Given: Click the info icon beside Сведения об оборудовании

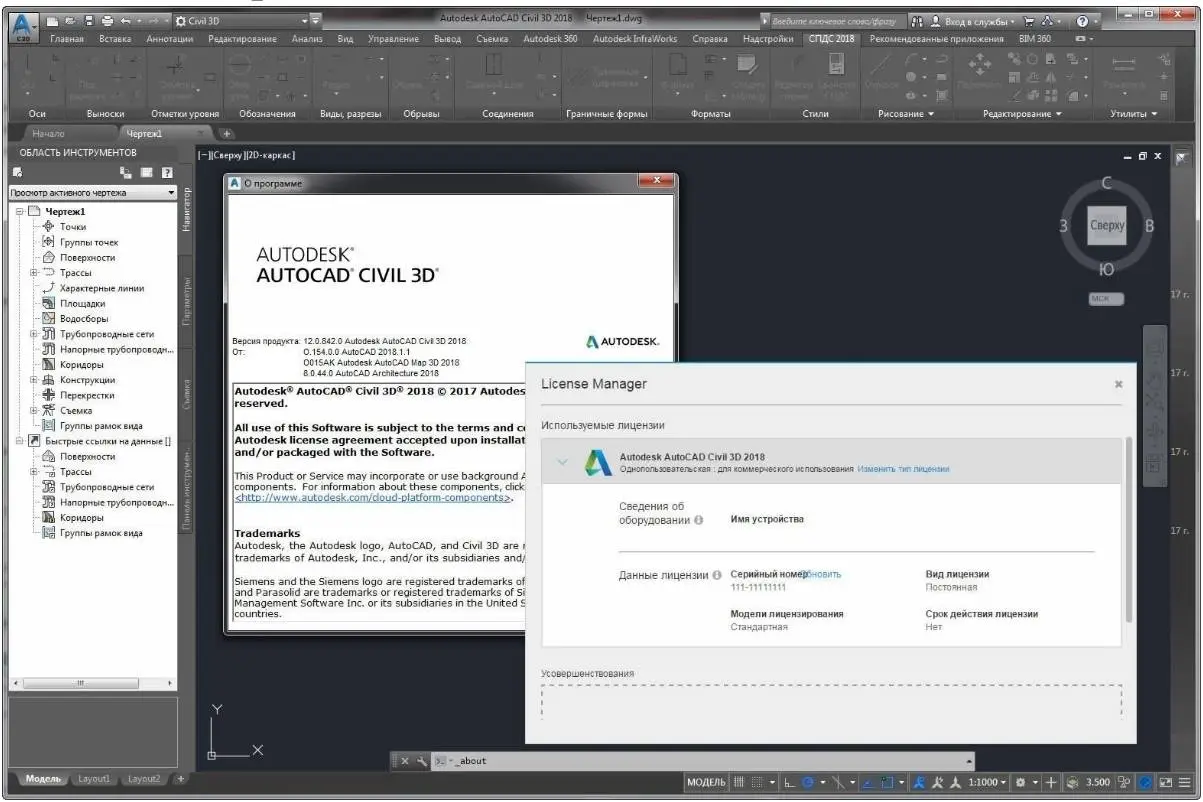Looking at the screenshot, I should [x=698, y=520].
